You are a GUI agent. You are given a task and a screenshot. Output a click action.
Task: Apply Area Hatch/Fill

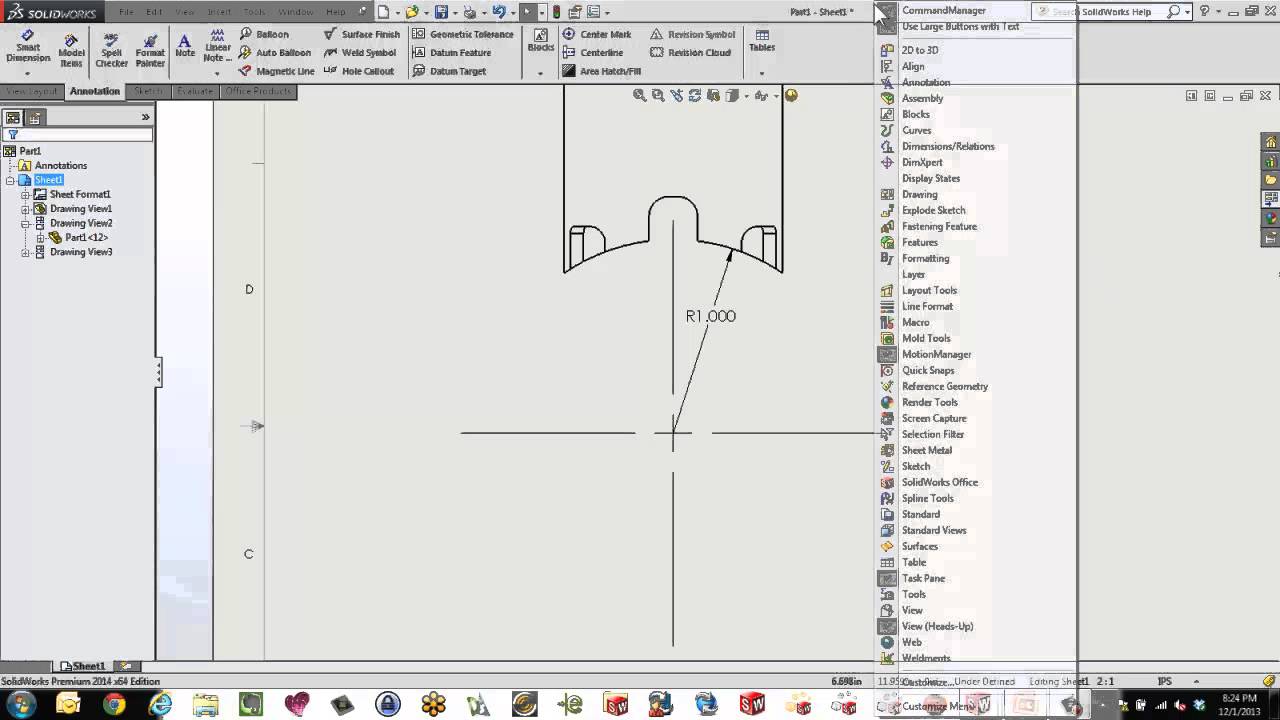601,71
